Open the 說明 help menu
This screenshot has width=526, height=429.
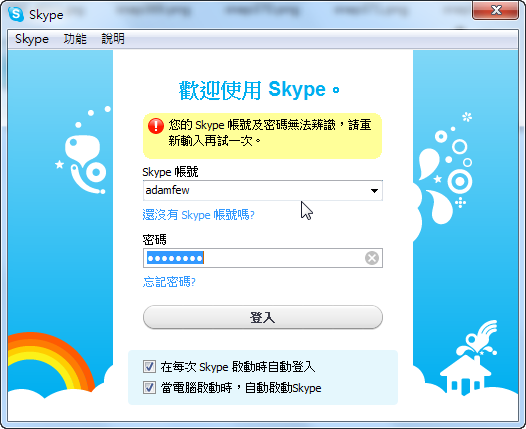tap(113, 39)
